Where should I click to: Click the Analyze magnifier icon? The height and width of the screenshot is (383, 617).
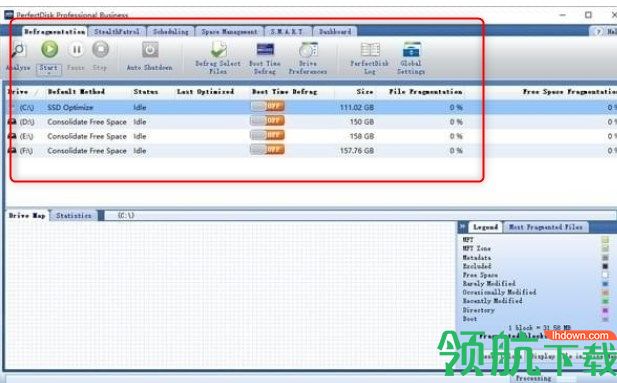click(18, 50)
